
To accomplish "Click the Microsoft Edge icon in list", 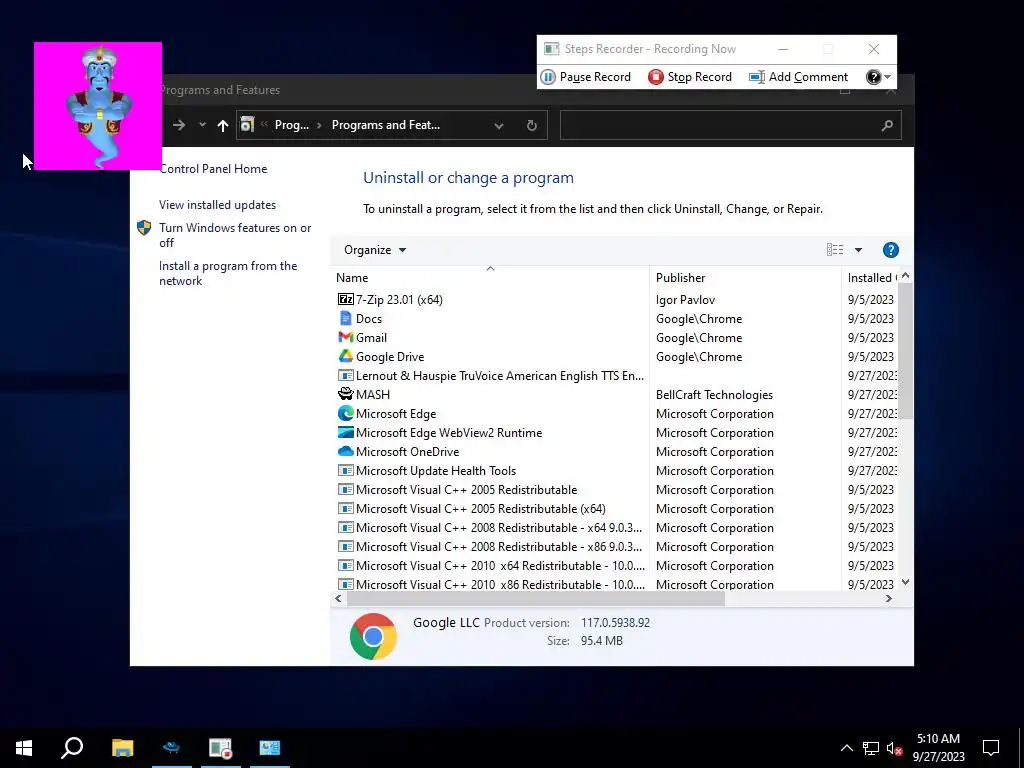I will point(345,413).
